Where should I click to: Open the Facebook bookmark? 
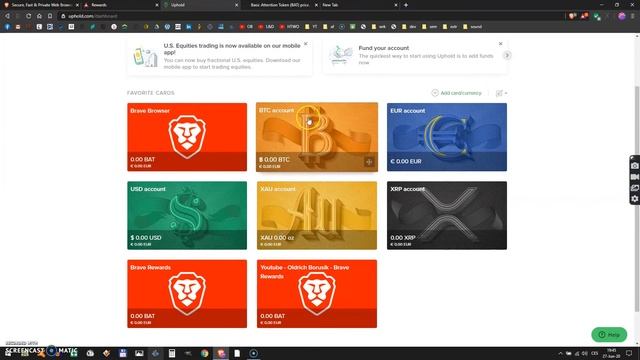tap(7, 27)
